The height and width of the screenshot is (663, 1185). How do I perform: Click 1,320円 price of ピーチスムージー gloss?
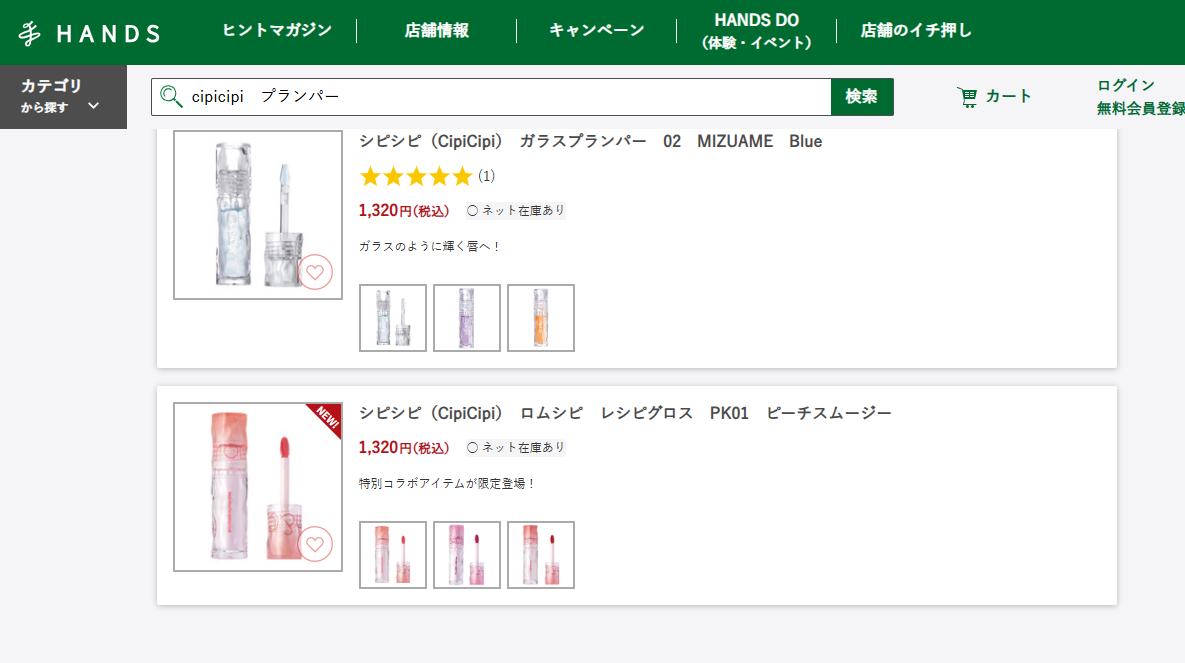tap(404, 448)
